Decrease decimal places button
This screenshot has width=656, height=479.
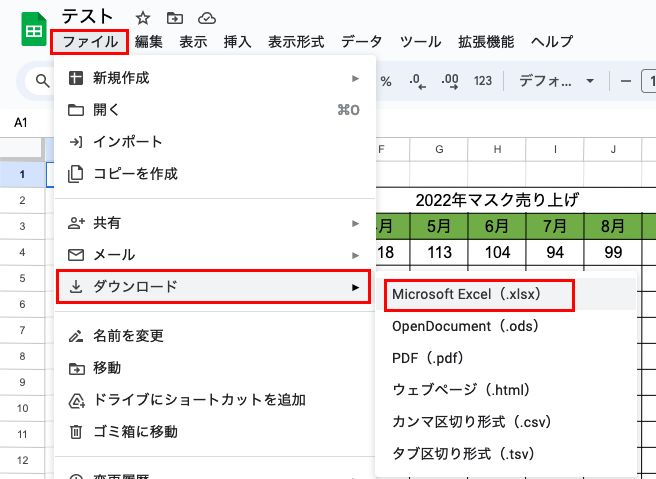[x=417, y=81]
